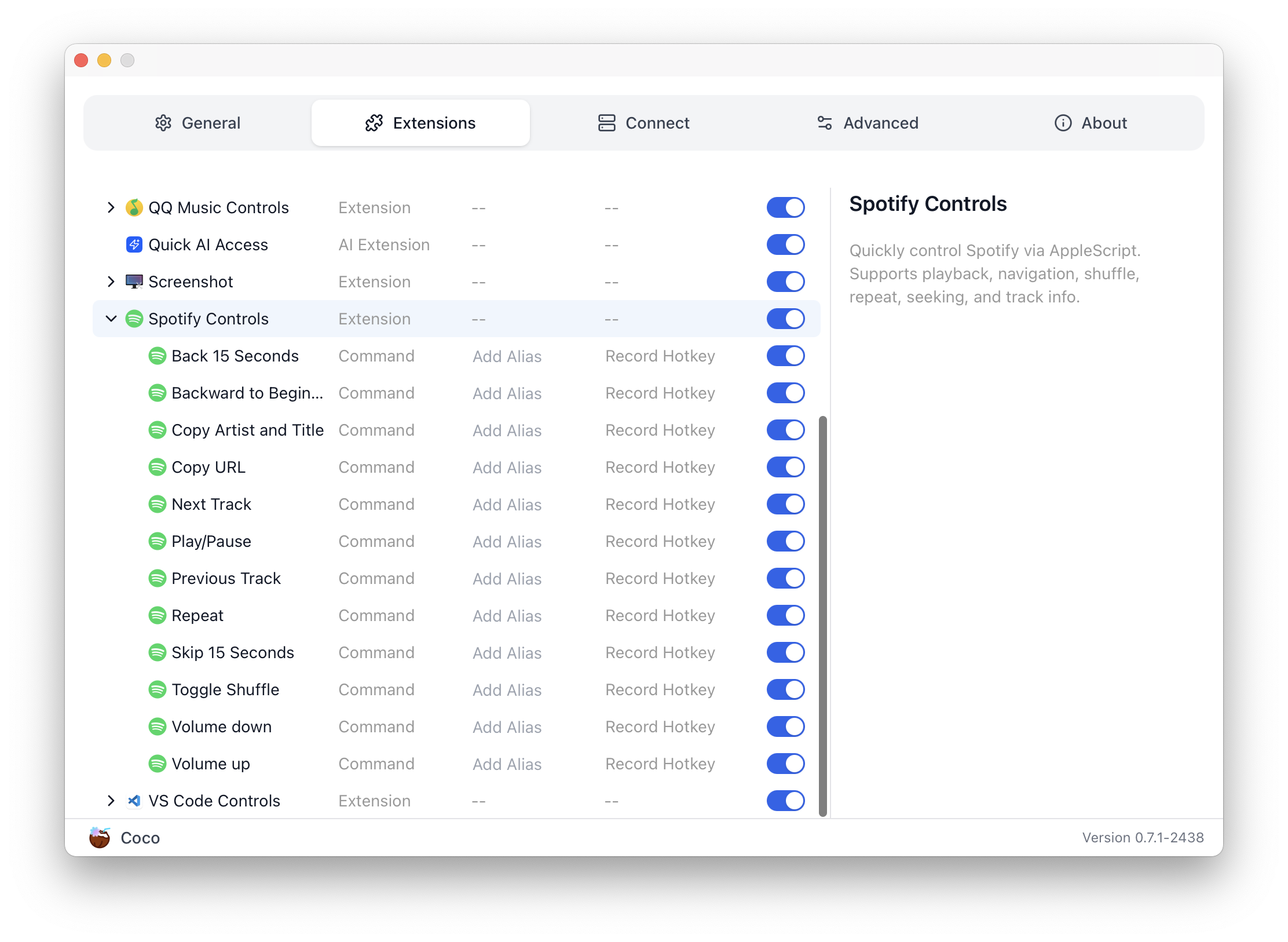Click Record Hotkey for Next Track
This screenshot has height=942, width=1288.
(x=660, y=505)
